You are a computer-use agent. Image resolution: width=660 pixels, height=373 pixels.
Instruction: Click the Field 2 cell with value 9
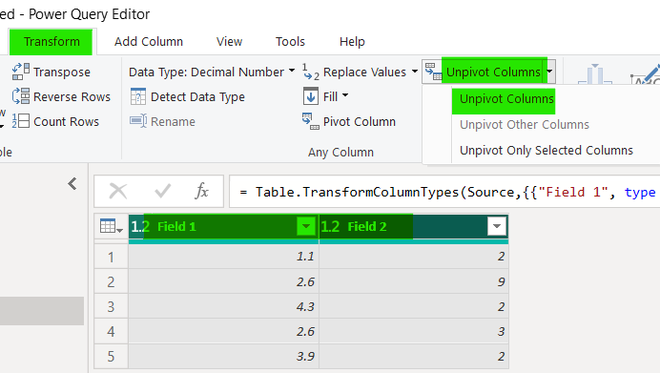(414, 282)
